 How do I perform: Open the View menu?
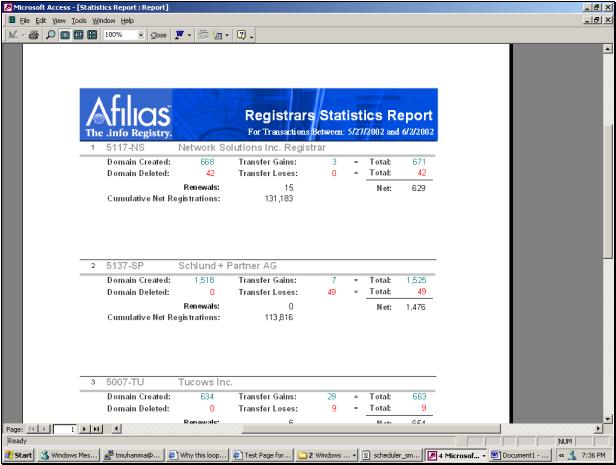[59, 20]
